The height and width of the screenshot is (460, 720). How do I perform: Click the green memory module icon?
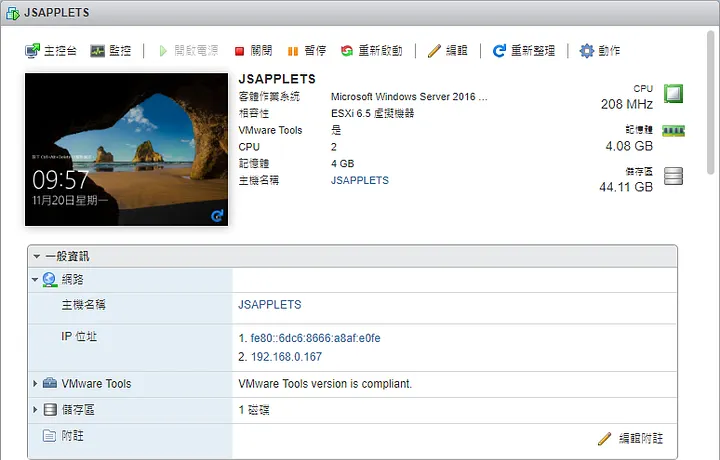pos(673,131)
